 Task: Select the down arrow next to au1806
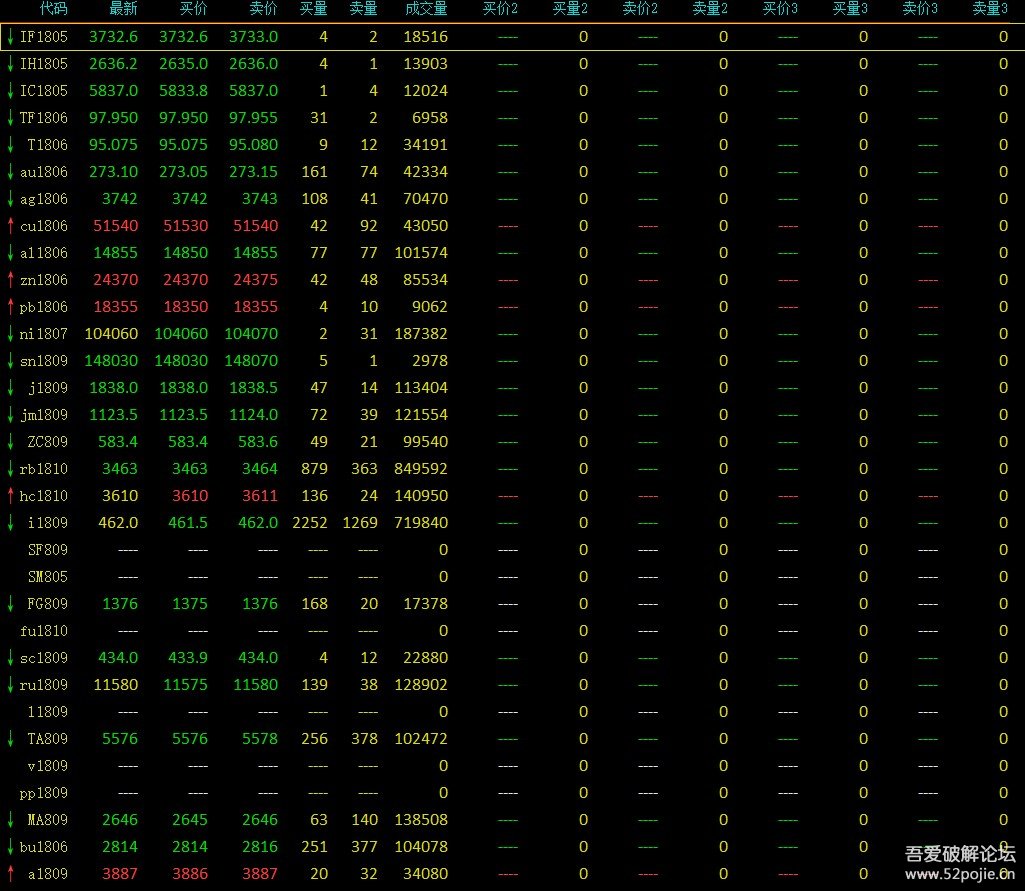(x=10, y=172)
